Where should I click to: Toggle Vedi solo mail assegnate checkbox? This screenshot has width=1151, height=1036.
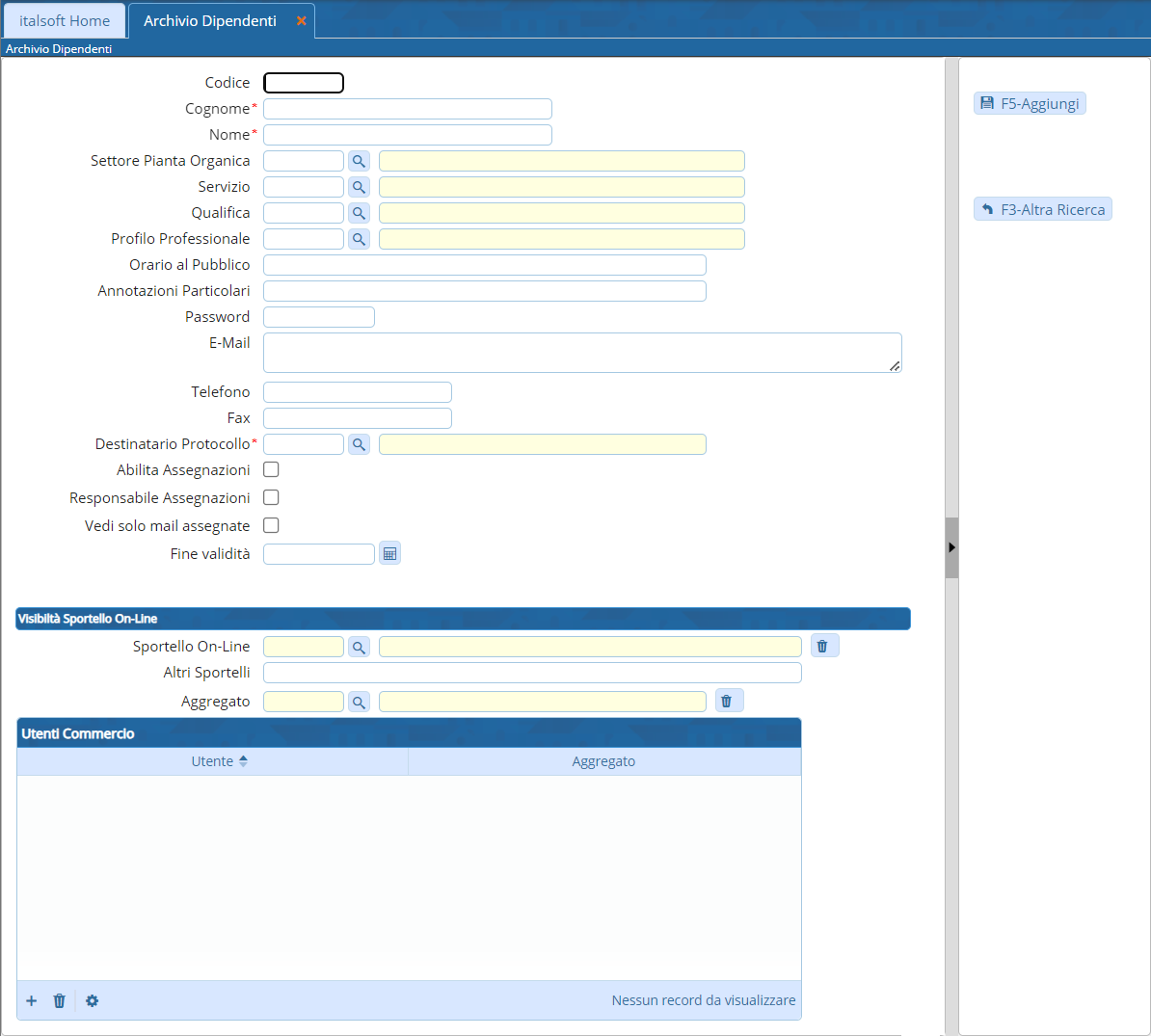tap(272, 526)
